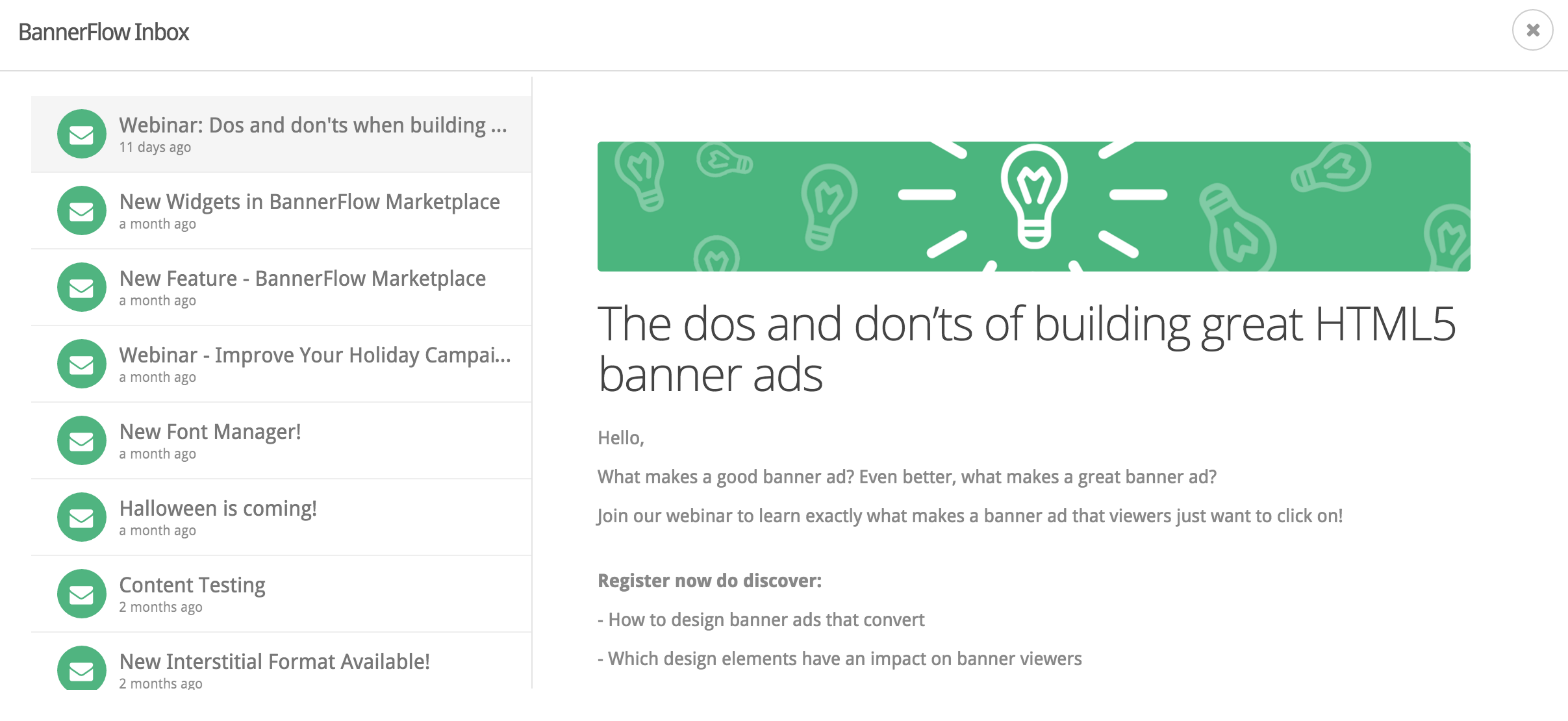The width and height of the screenshot is (1568, 721).
Task: Click 'a month ago' under Halloween is coming
Action: click(158, 531)
